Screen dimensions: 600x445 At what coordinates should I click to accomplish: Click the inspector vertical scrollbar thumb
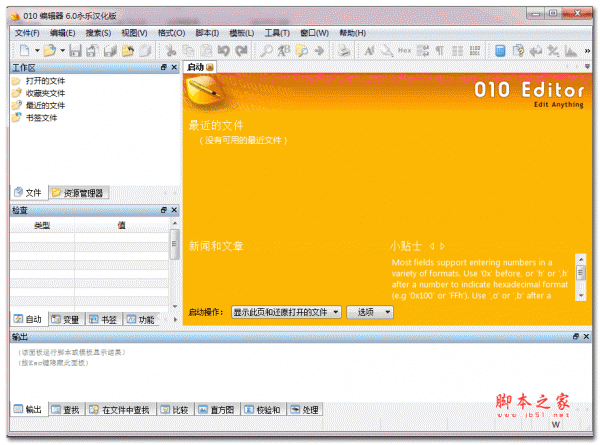pyautogui.click(x=174, y=244)
